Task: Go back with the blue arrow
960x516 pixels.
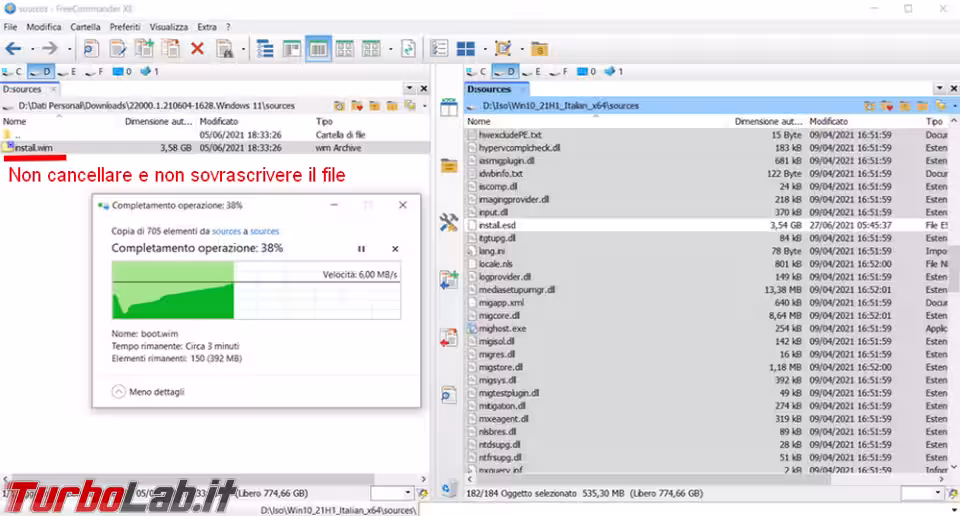Action: [x=14, y=48]
